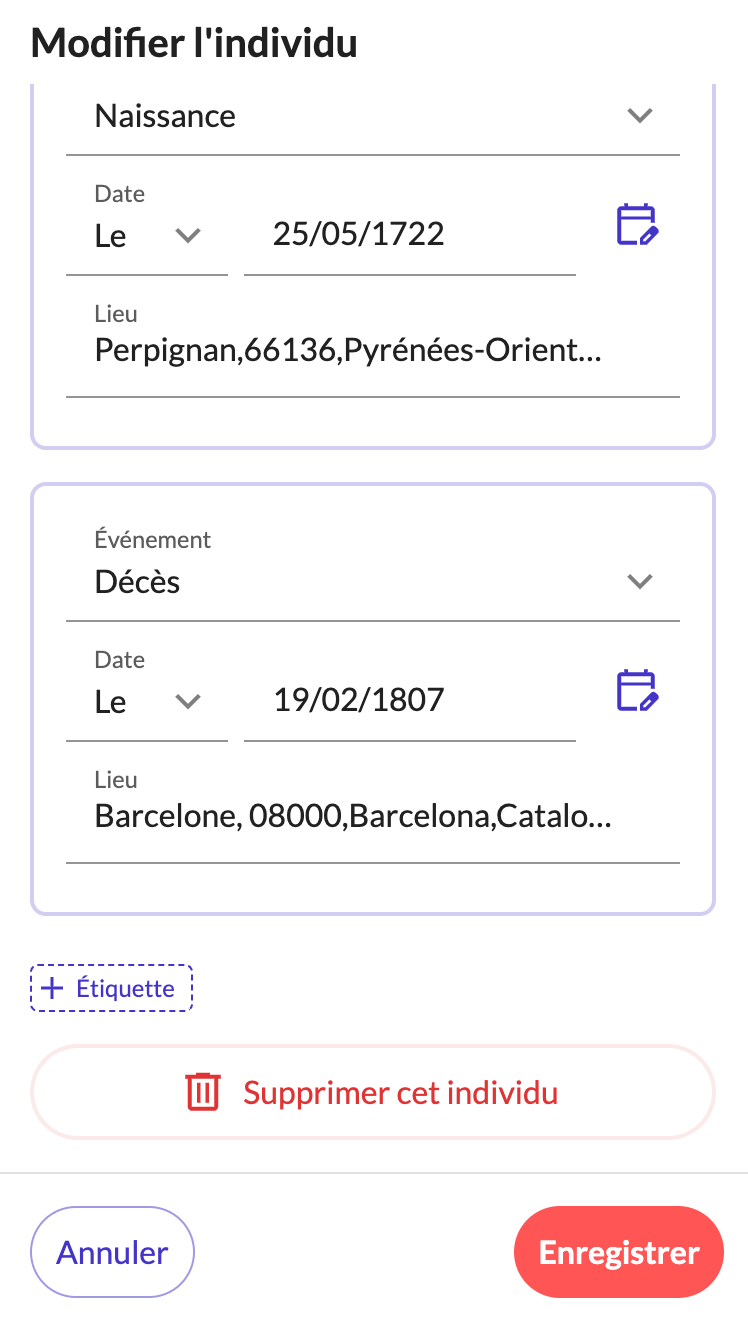
Task: Click the Lieu label above Perpignan
Action: pos(115,314)
